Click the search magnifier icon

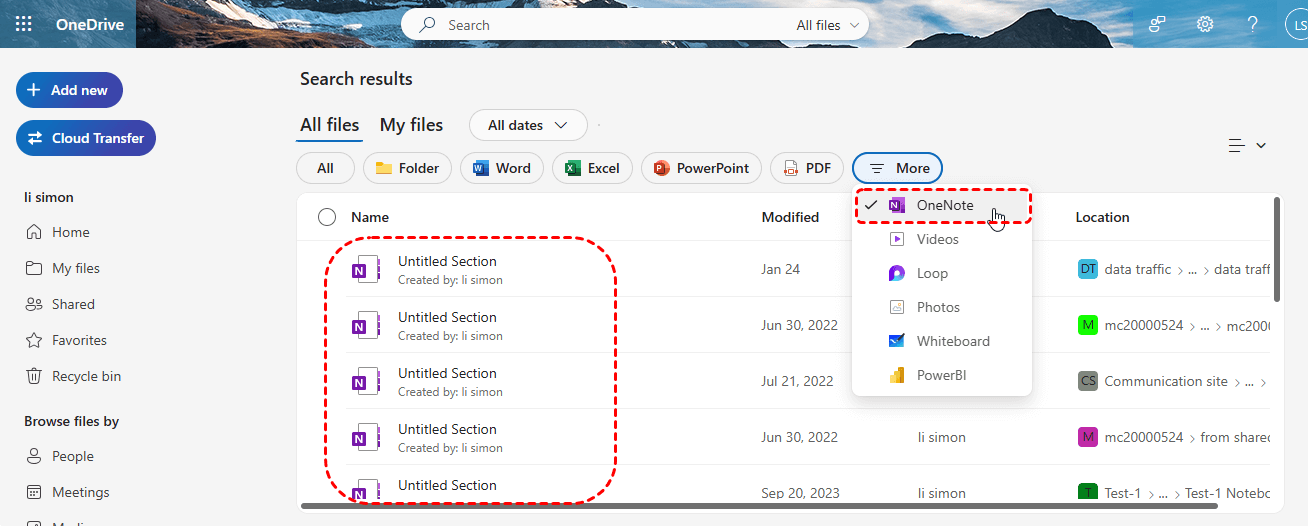pos(427,25)
